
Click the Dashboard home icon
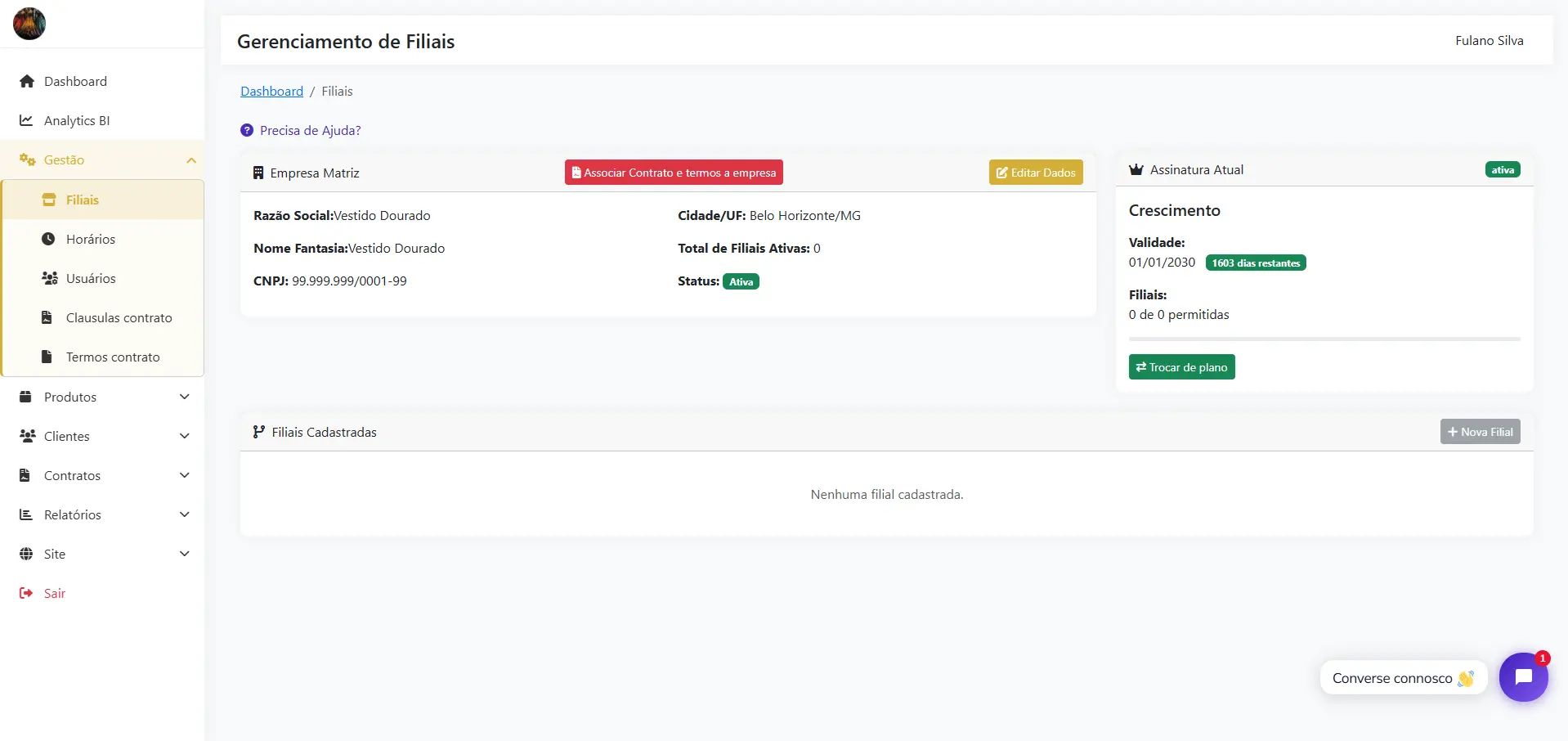pyautogui.click(x=27, y=81)
